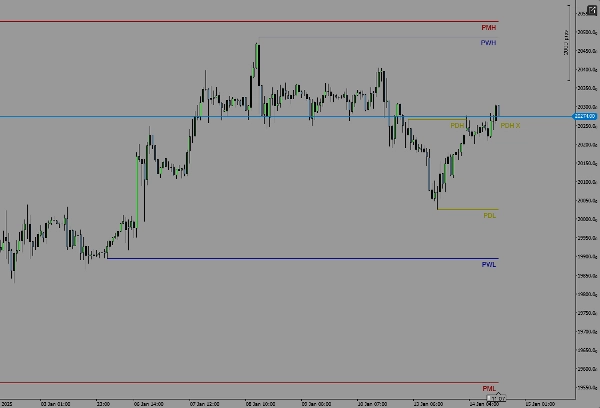Select the blue PWH level label
This screenshot has width=600, height=408.
click(489, 43)
